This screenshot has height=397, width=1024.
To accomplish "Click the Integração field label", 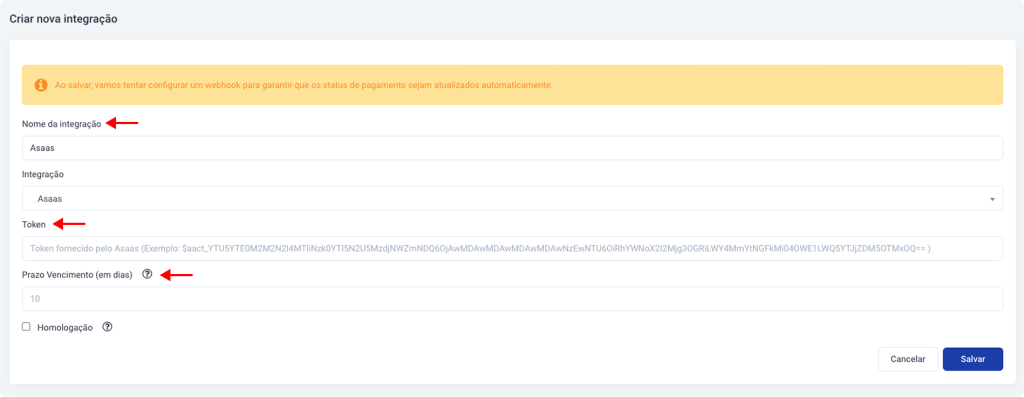I will 43,175.
